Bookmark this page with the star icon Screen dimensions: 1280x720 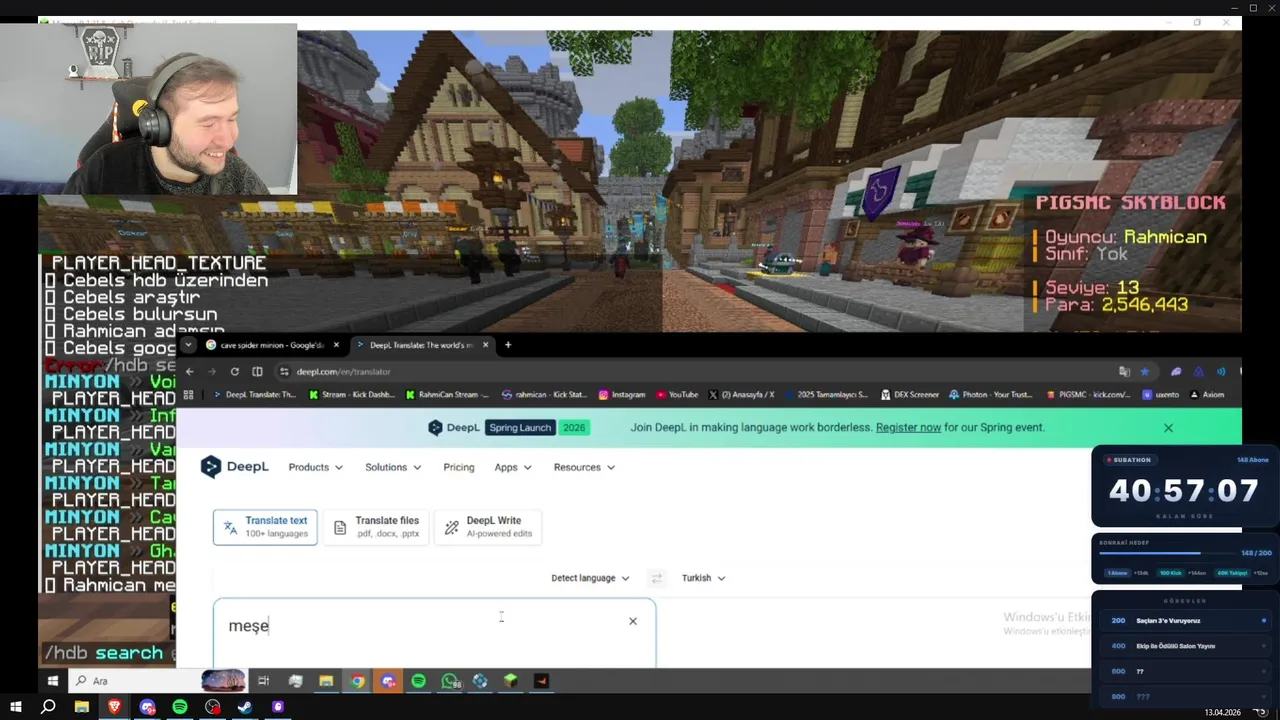click(x=1145, y=371)
